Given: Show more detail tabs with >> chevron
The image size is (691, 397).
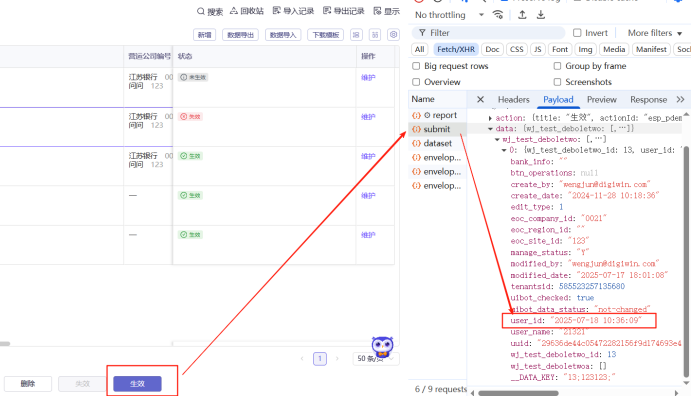Looking at the screenshot, I should (x=680, y=100).
